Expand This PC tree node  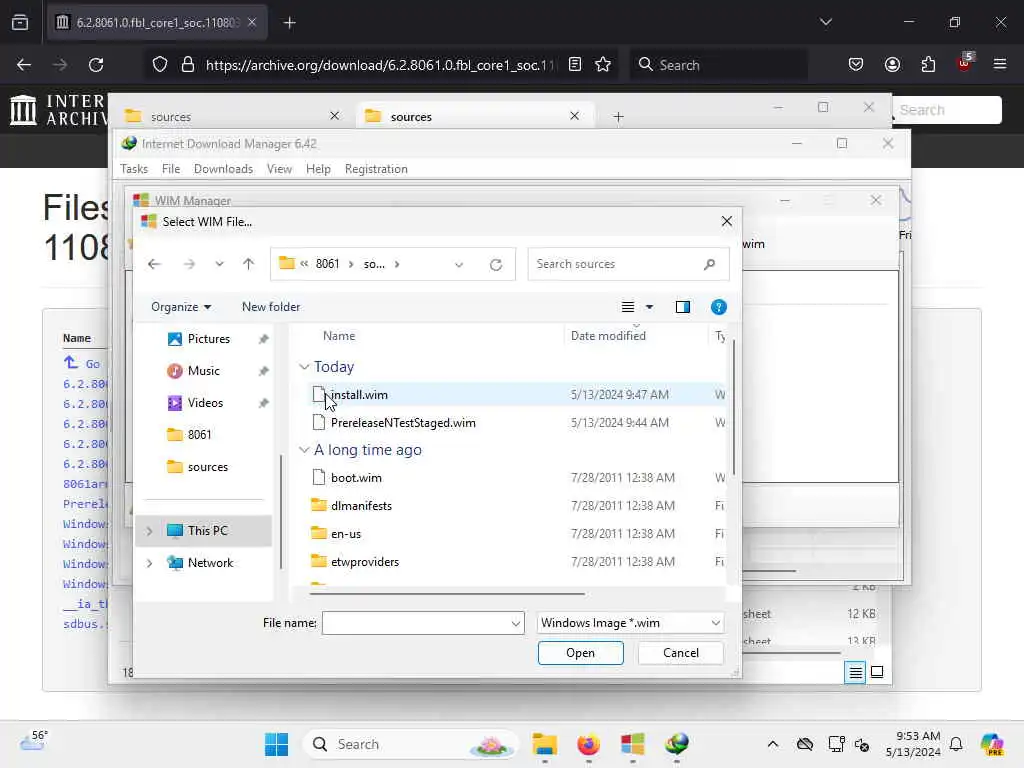click(x=150, y=531)
